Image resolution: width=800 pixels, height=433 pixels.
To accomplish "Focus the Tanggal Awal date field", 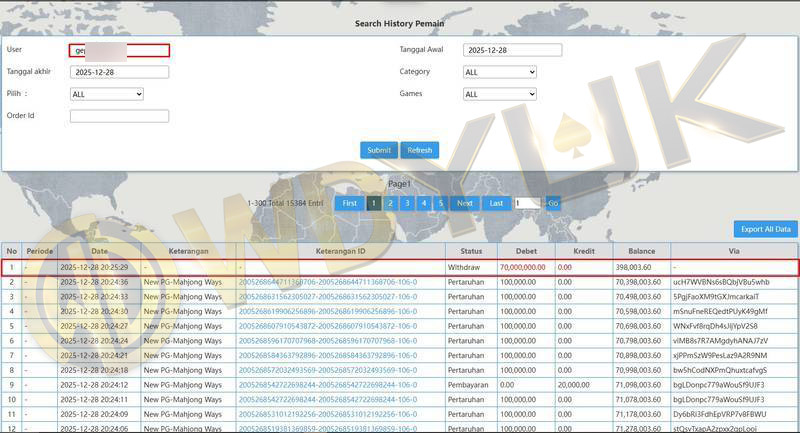I will click(512, 50).
